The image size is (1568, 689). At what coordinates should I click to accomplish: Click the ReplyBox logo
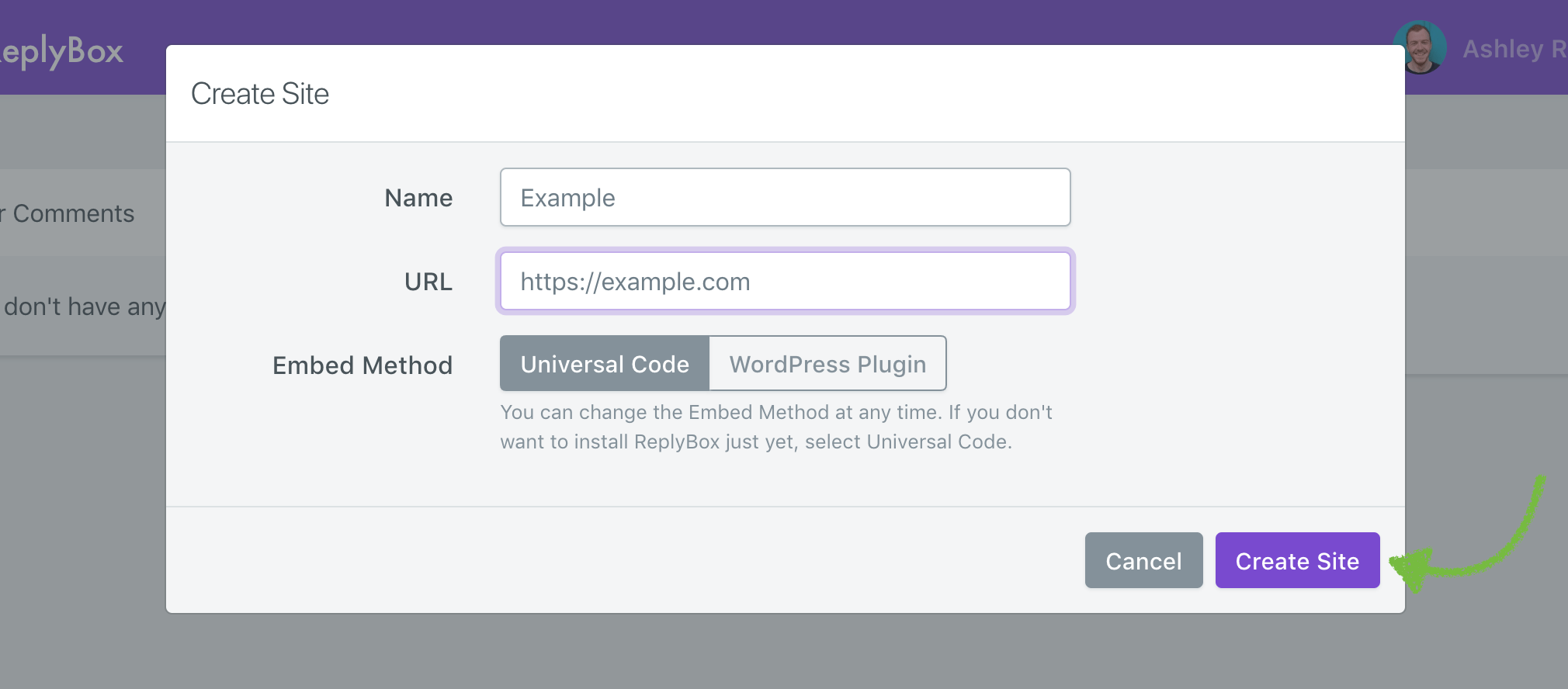click(62, 50)
